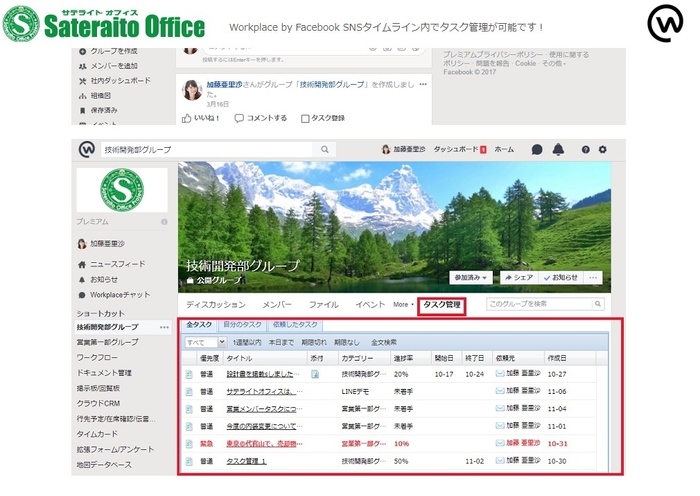
Task: Tick the タスク登録 checkbox on the post
Action: pyautogui.click(x=305, y=118)
